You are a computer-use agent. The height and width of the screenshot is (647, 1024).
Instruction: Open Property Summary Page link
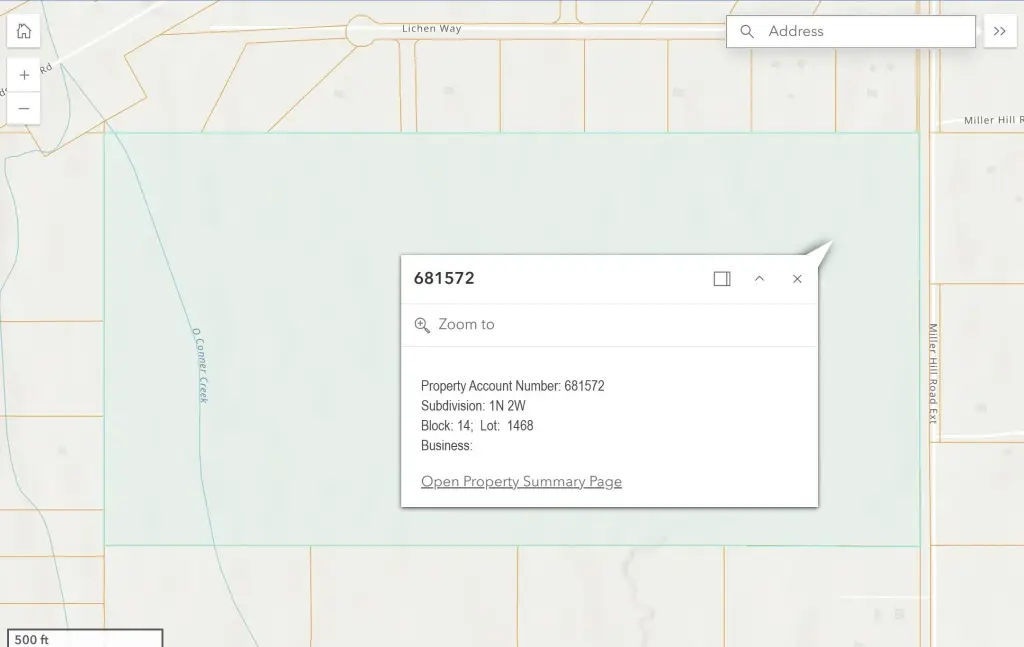521,481
